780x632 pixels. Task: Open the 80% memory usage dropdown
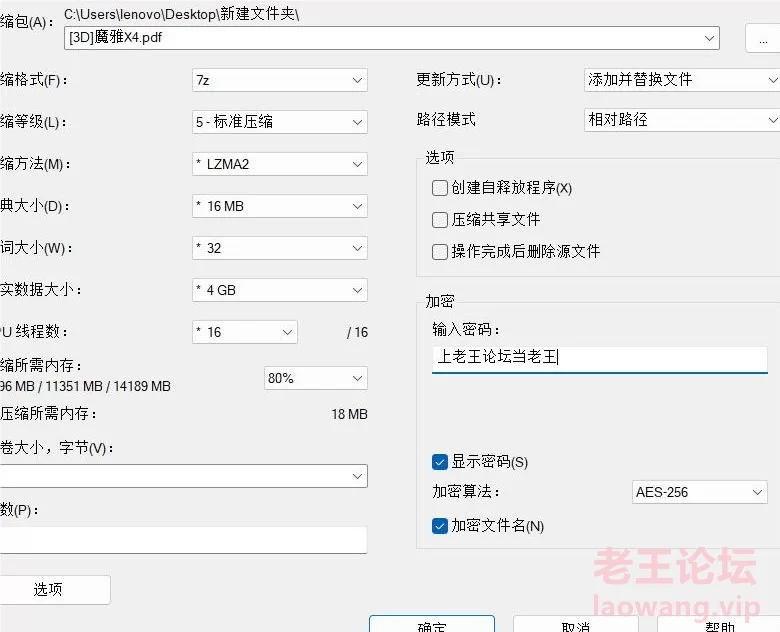coord(315,378)
